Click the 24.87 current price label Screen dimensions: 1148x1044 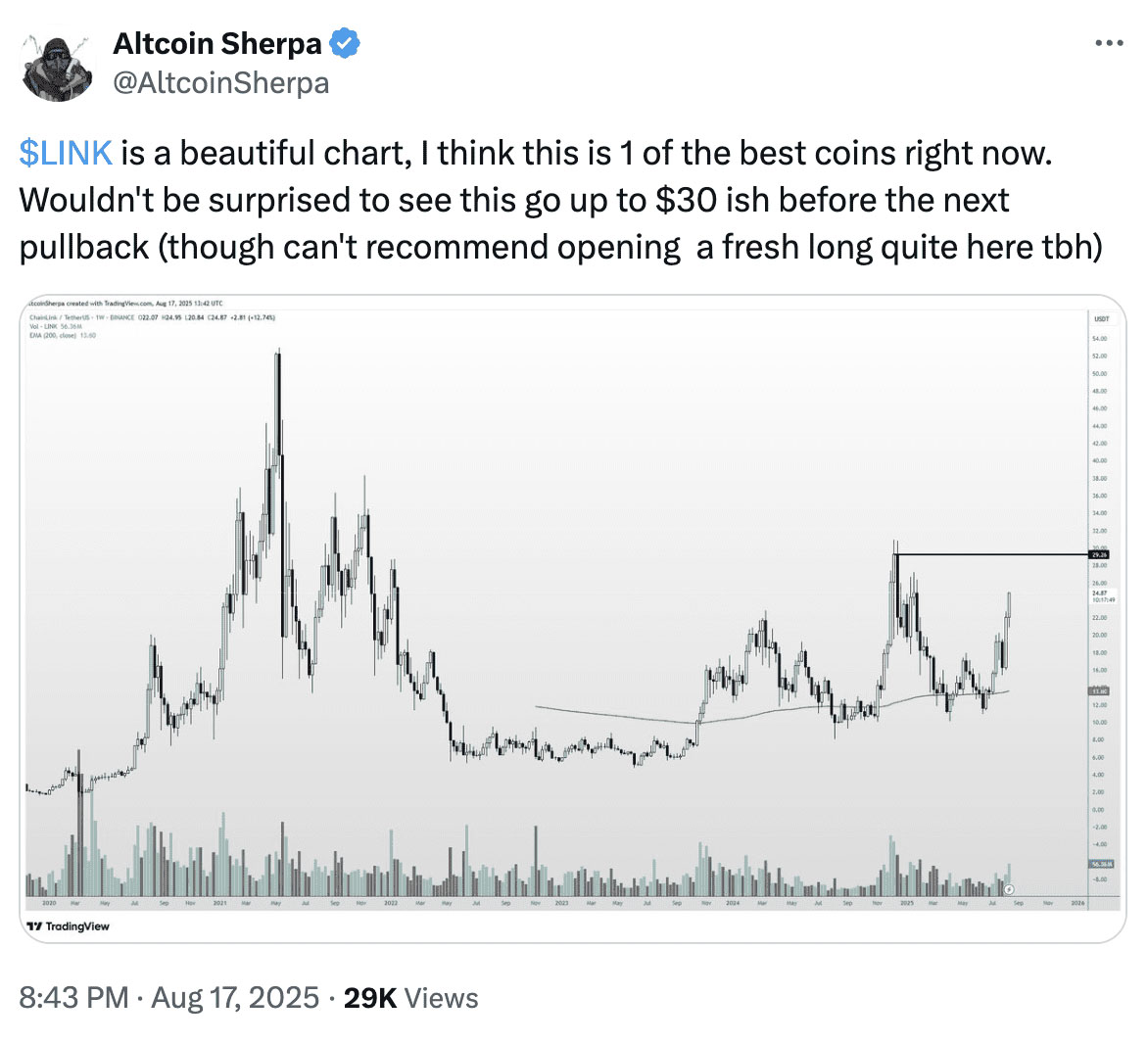tap(1099, 593)
